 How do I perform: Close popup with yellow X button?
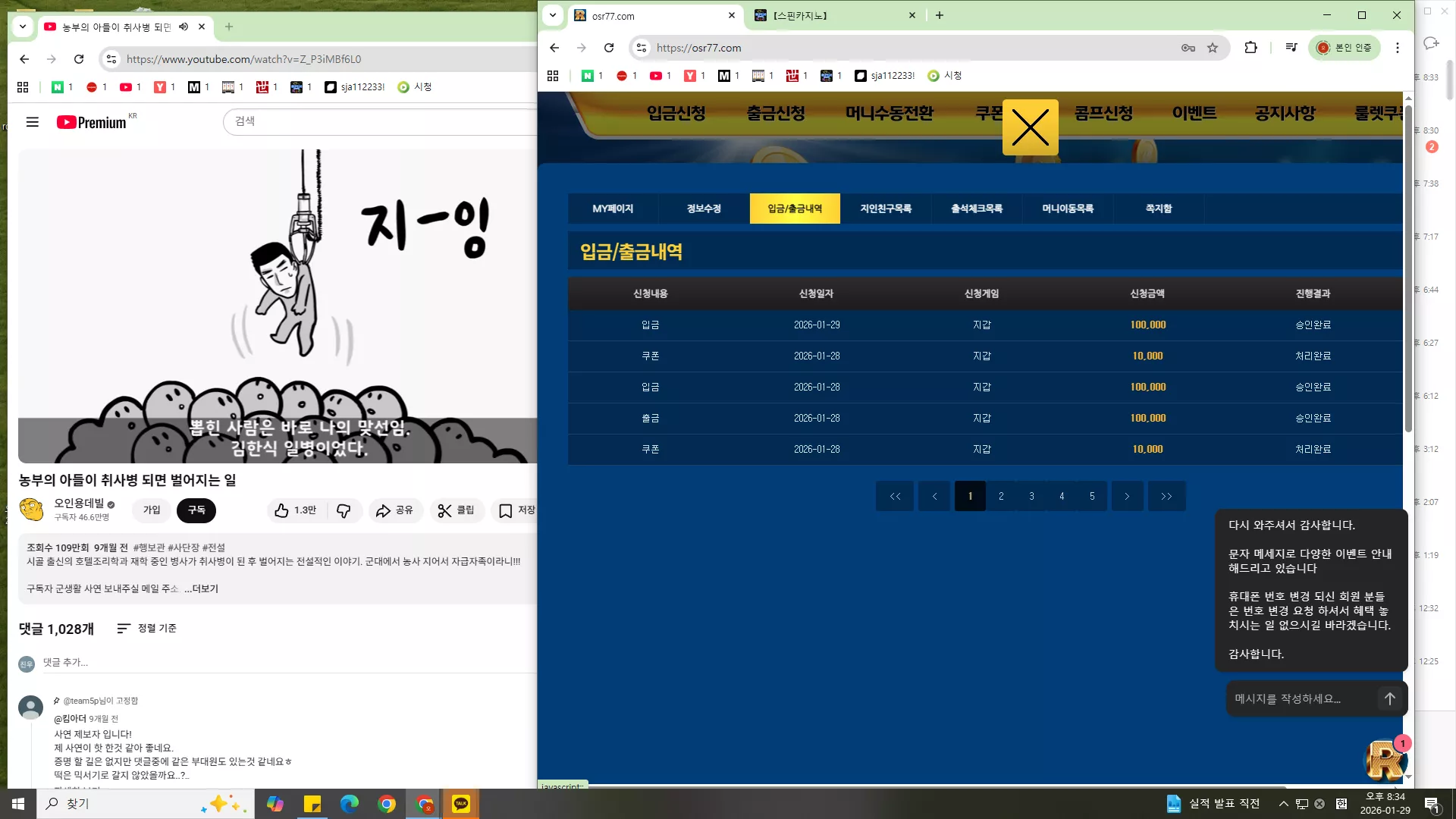[x=1030, y=127]
